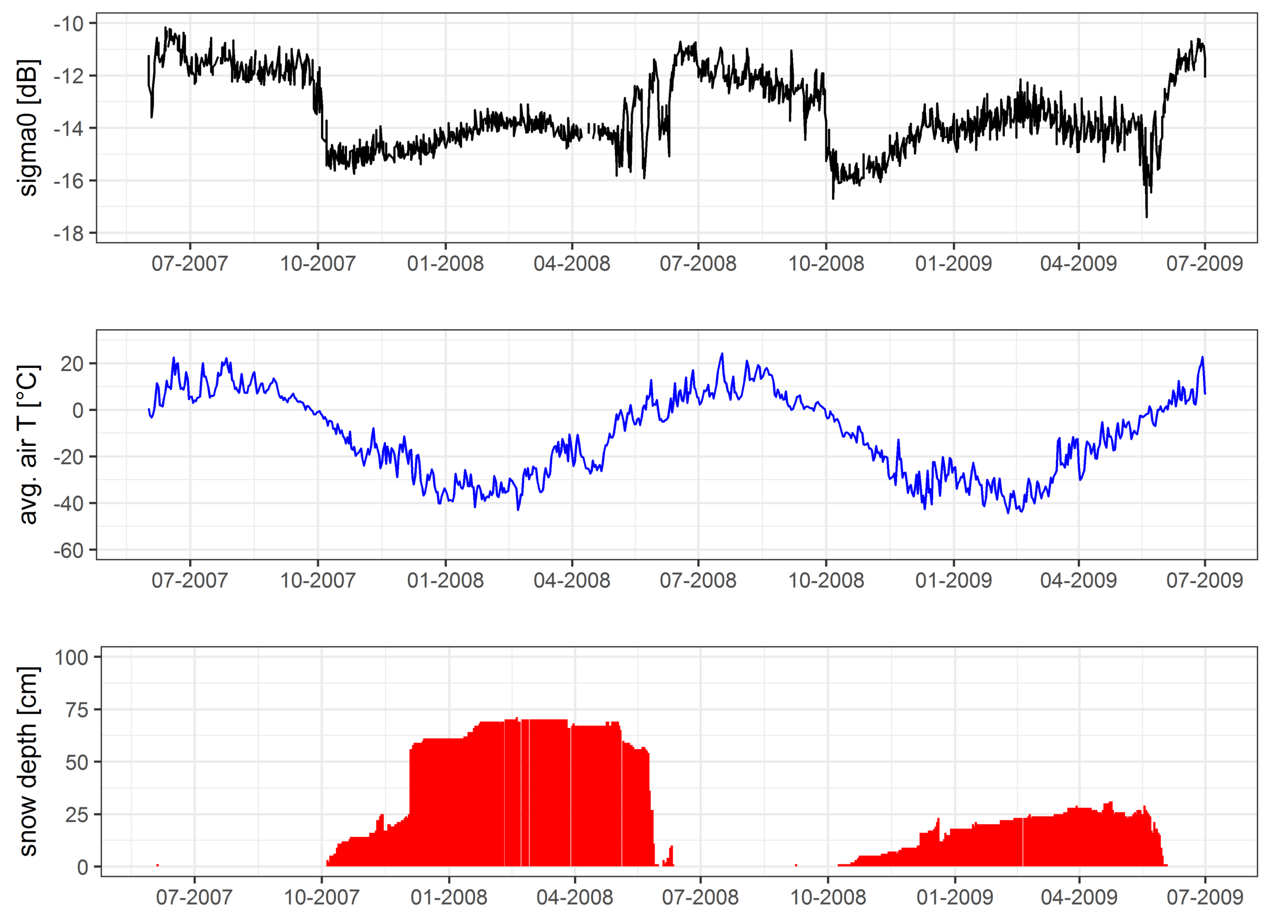The height and width of the screenshot is (924, 1288).
Task: Click 10-2008 label under air temperature plot
Action: click(826, 581)
